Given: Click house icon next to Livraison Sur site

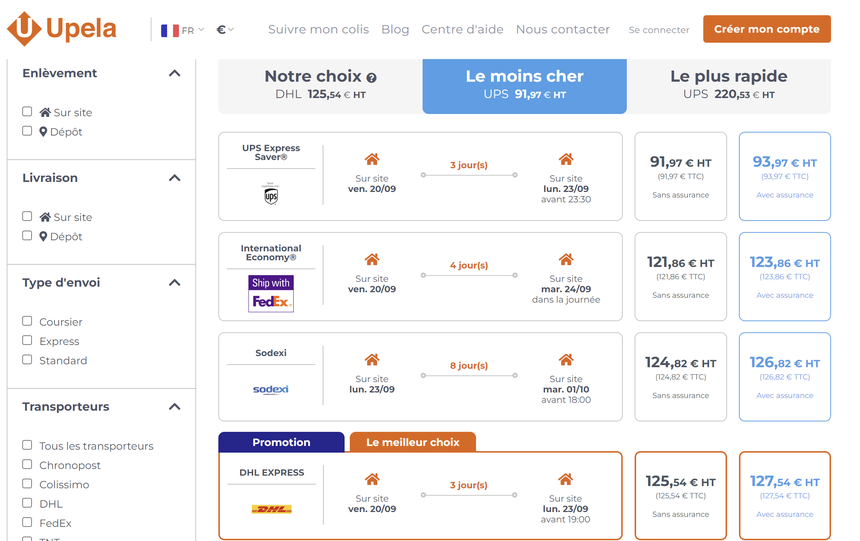Looking at the screenshot, I should (45, 217).
